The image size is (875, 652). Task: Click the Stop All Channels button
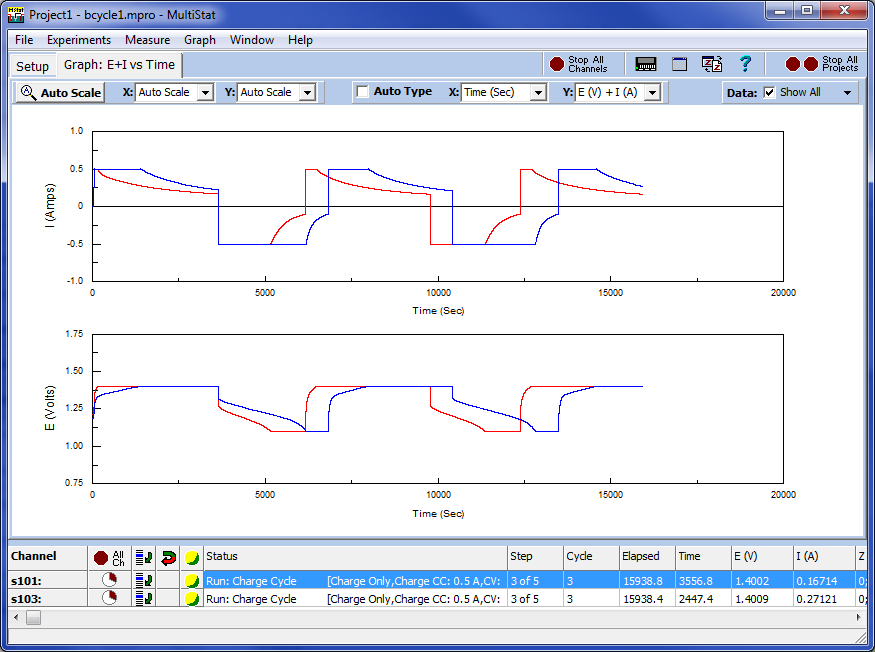pyautogui.click(x=578, y=64)
